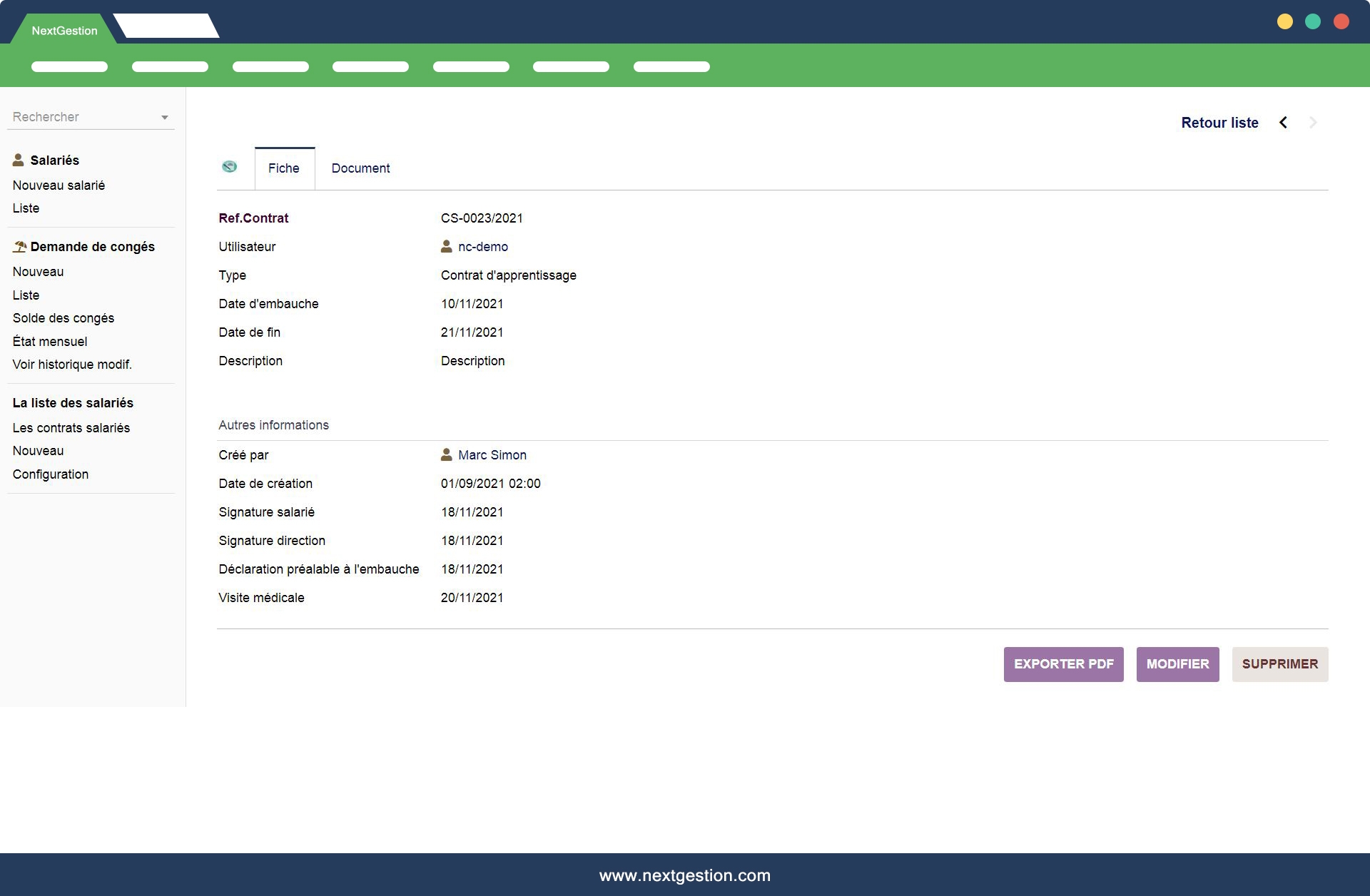Open Les contrats salariés link
1370x896 pixels.
[x=71, y=428]
